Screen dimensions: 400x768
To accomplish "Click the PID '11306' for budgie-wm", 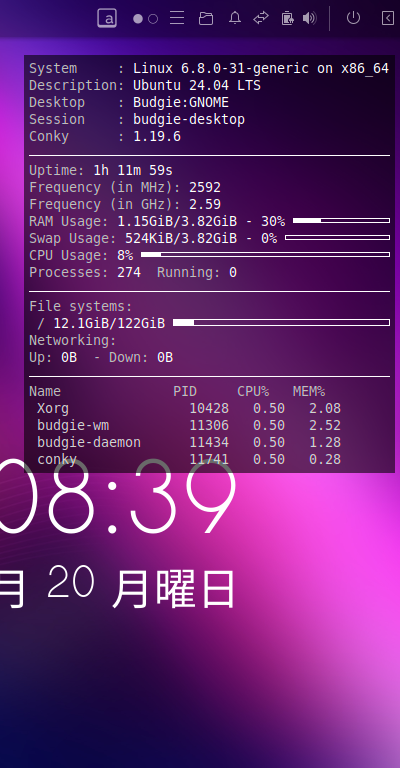I will tap(209, 425).
